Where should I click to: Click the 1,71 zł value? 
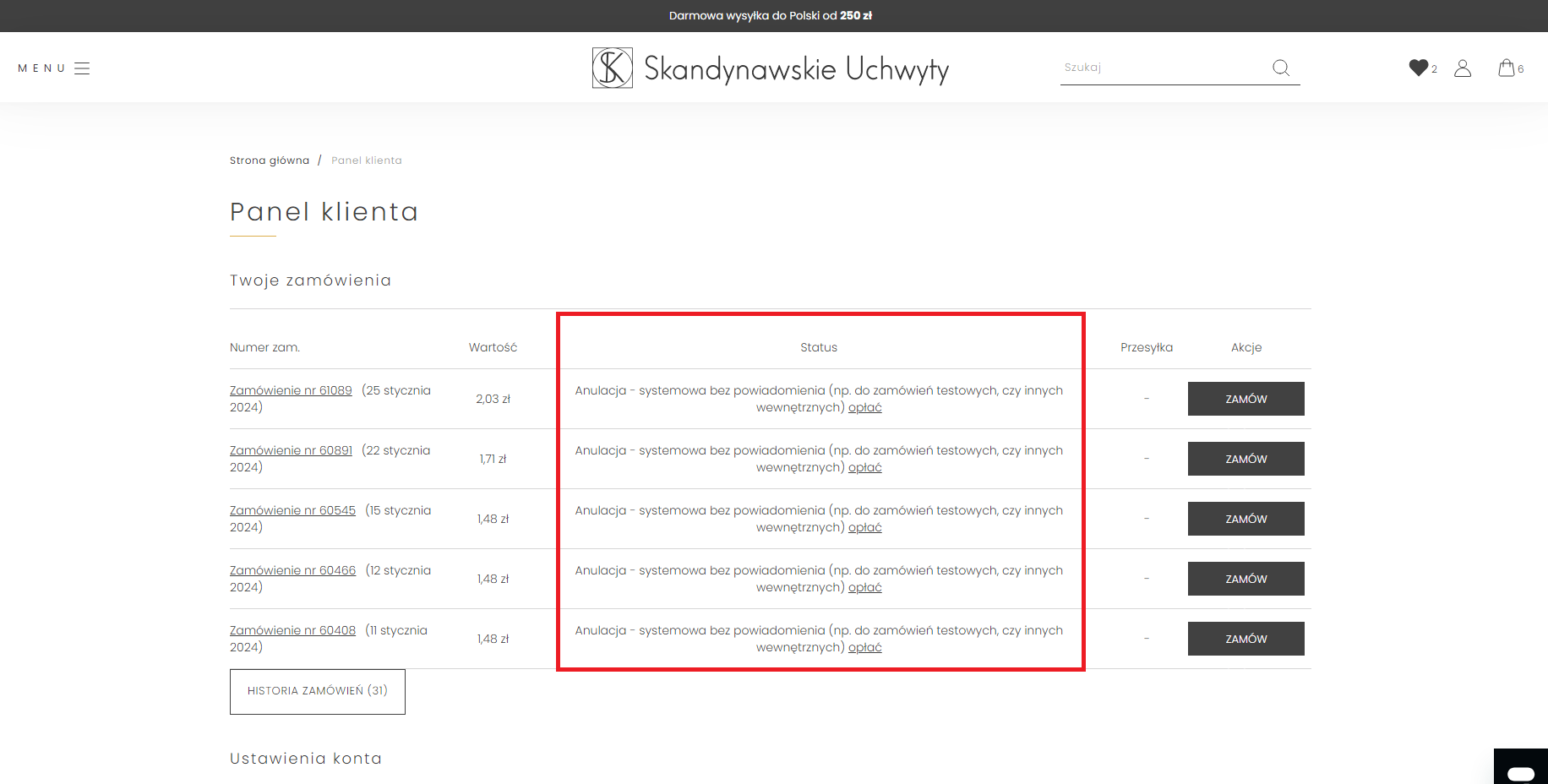pos(493,459)
